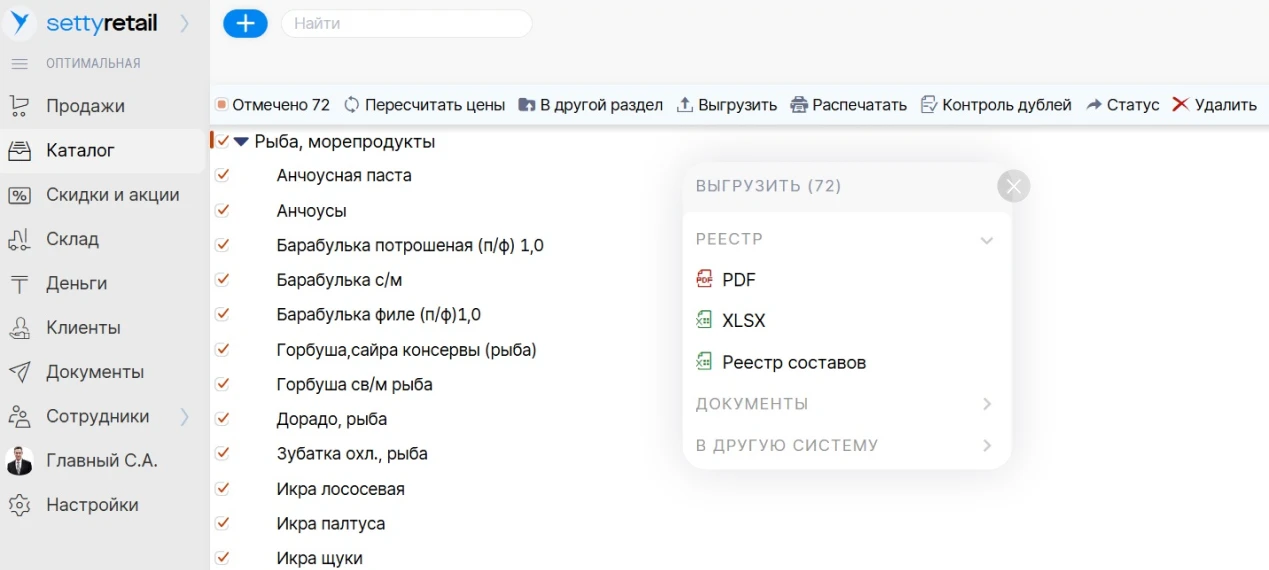
Task: Click the Документы paper plane icon
Action: [x=19, y=372]
